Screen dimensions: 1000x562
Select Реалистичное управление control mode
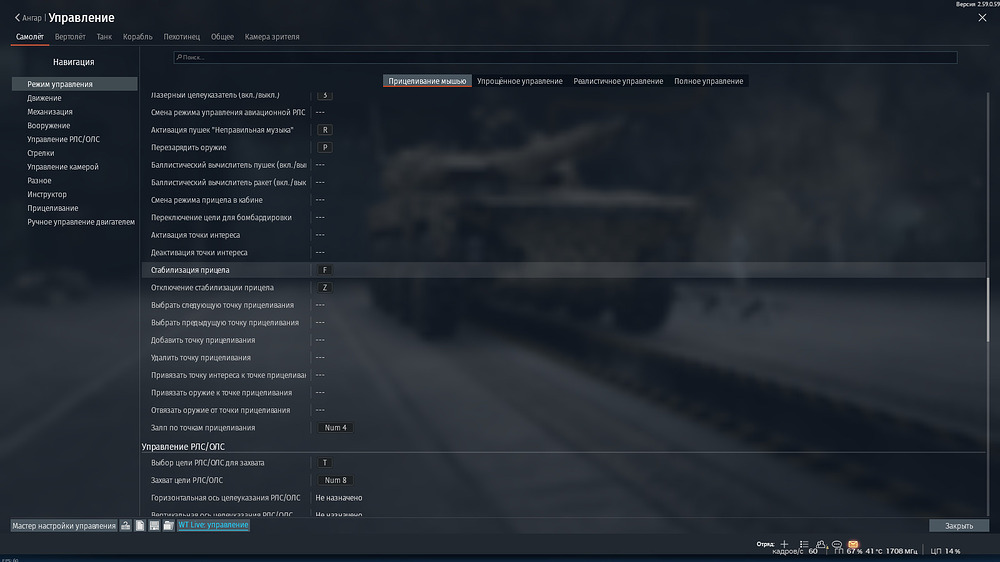click(618, 81)
